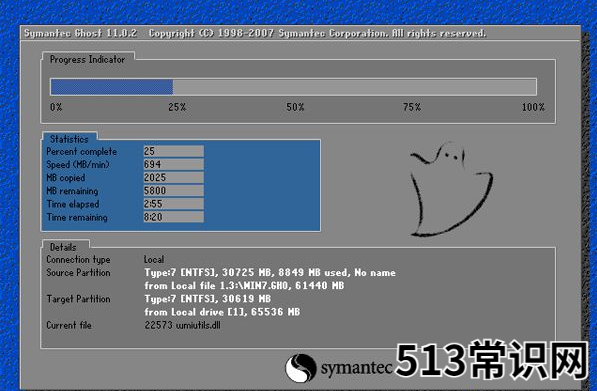Click the Speed (MB/min) label

pos(78,165)
